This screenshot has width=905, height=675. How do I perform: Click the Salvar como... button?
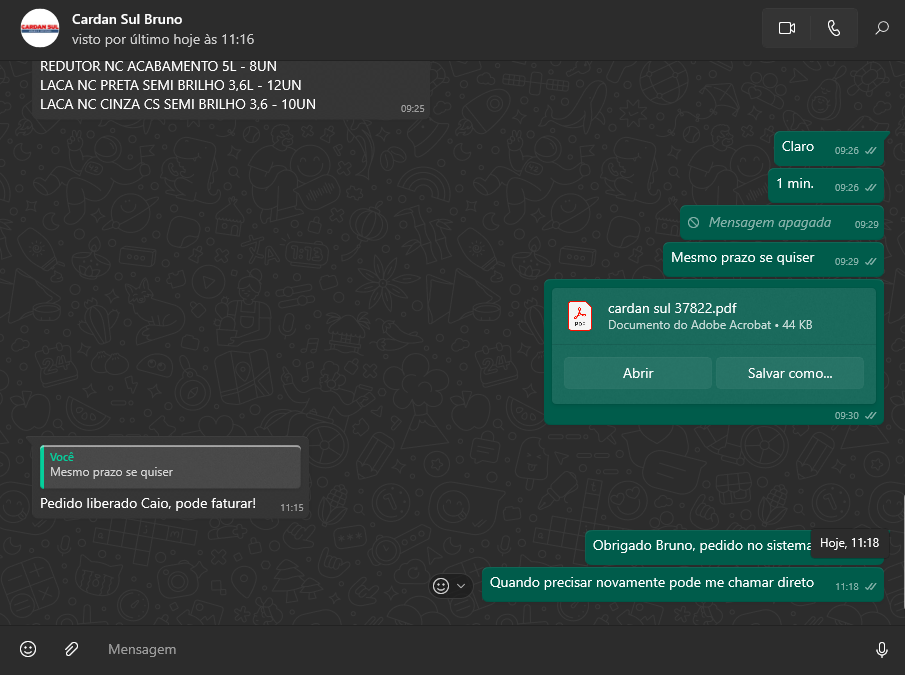[789, 373]
